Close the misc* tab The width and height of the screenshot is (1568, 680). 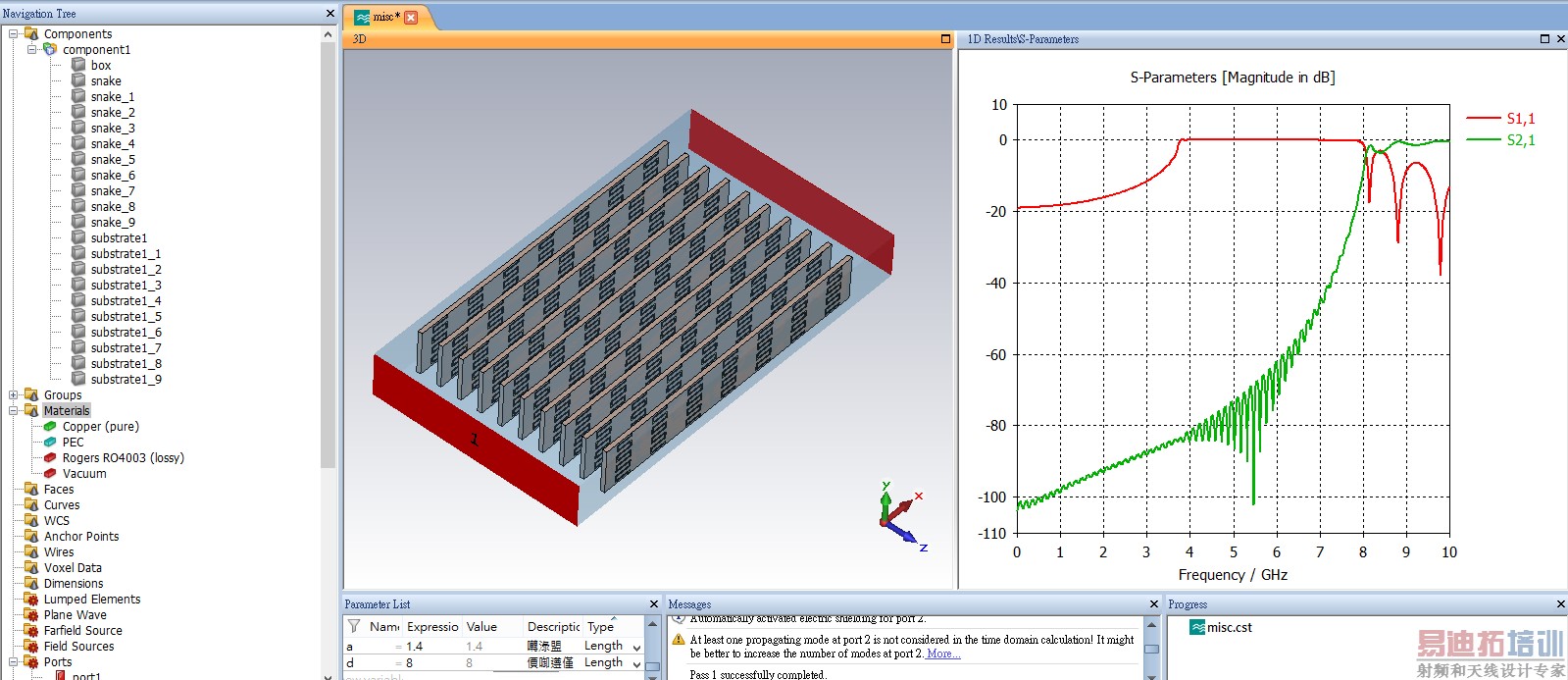[x=411, y=17]
